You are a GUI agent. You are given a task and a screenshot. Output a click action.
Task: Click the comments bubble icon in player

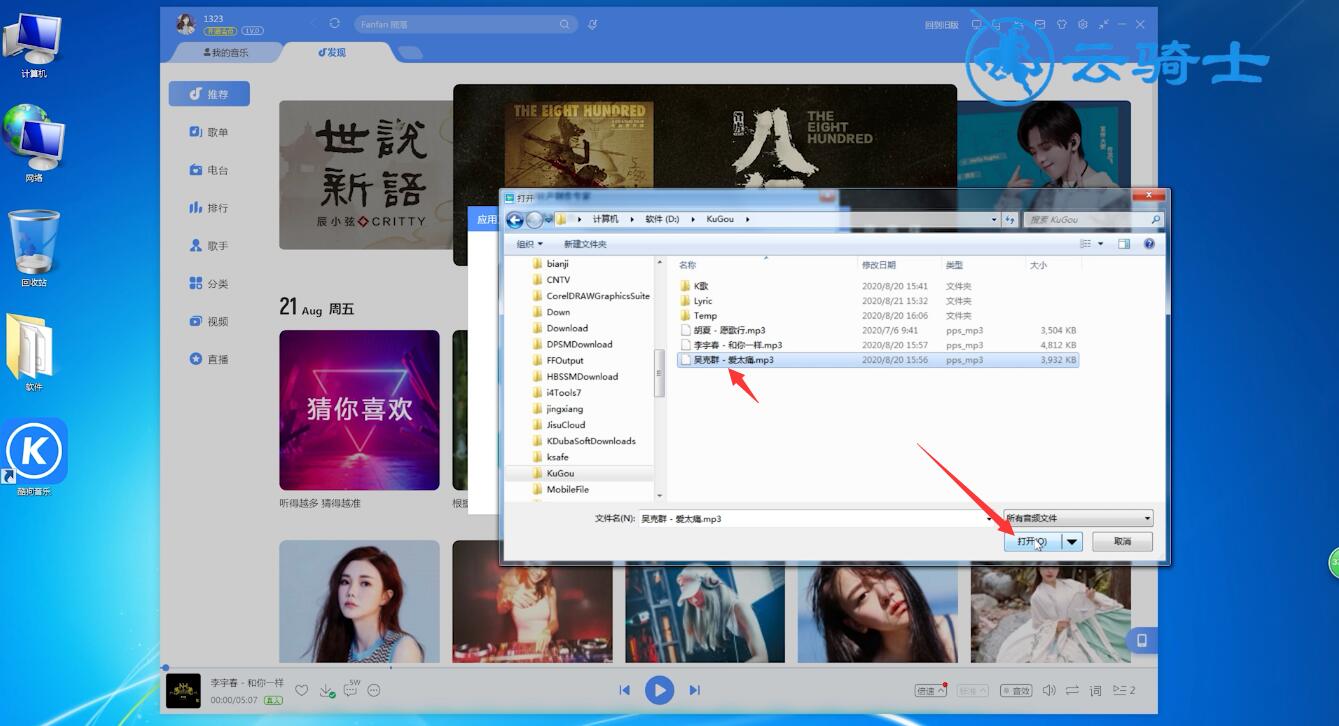[x=351, y=688]
